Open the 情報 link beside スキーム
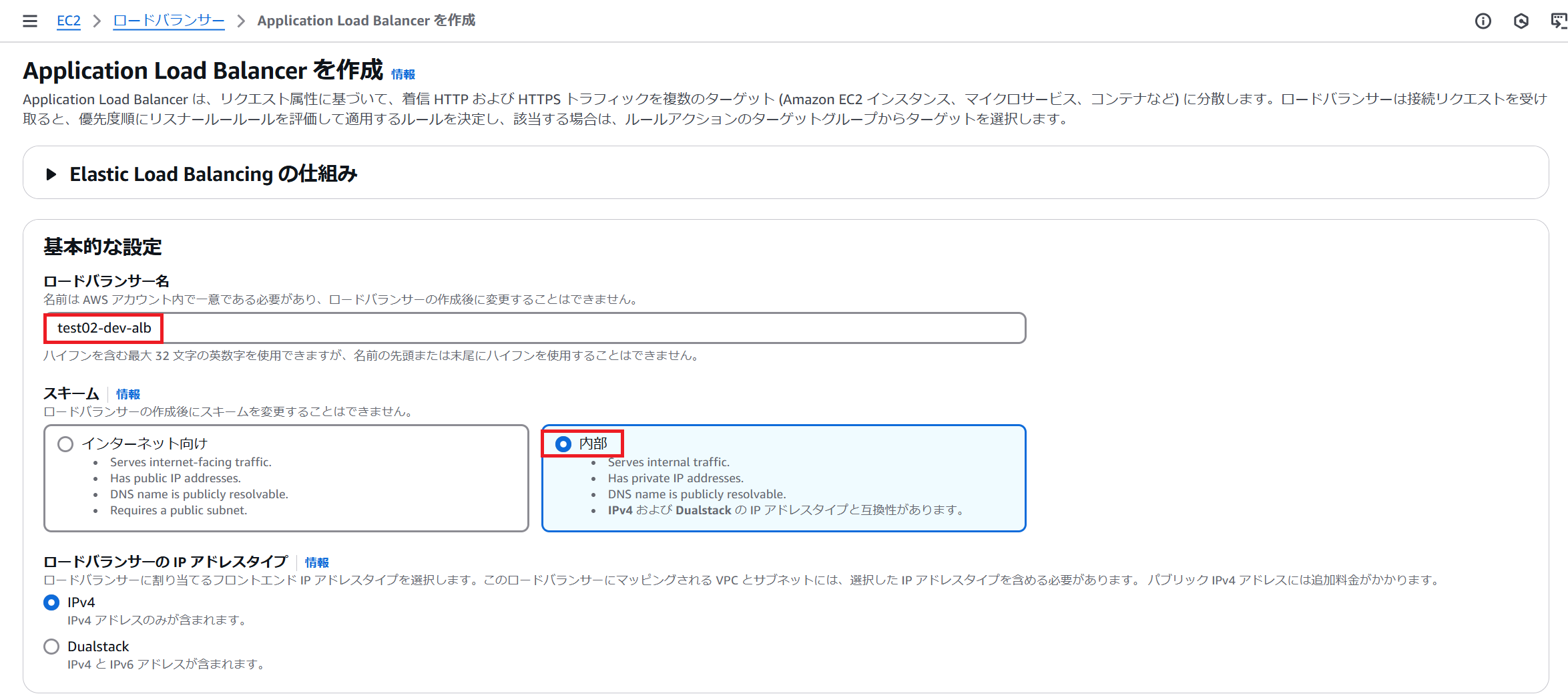Image resolution: width=1568 pixels, height=700 pixels. [x=128, y=394]
